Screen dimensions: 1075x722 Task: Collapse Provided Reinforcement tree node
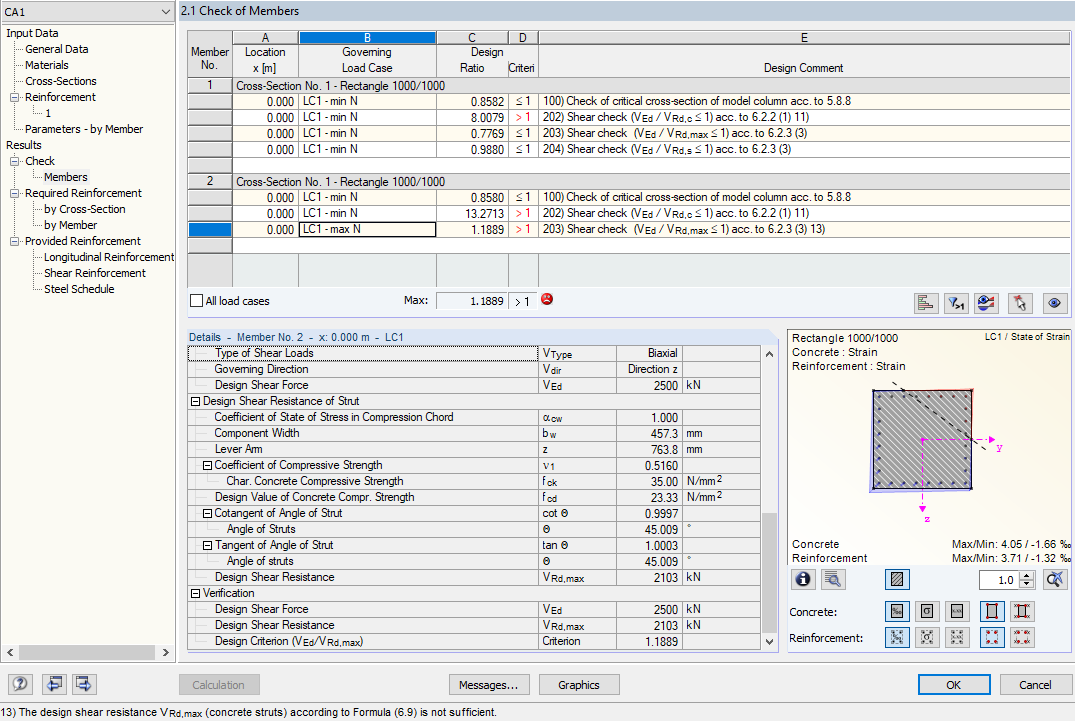[x=14, y=241]
